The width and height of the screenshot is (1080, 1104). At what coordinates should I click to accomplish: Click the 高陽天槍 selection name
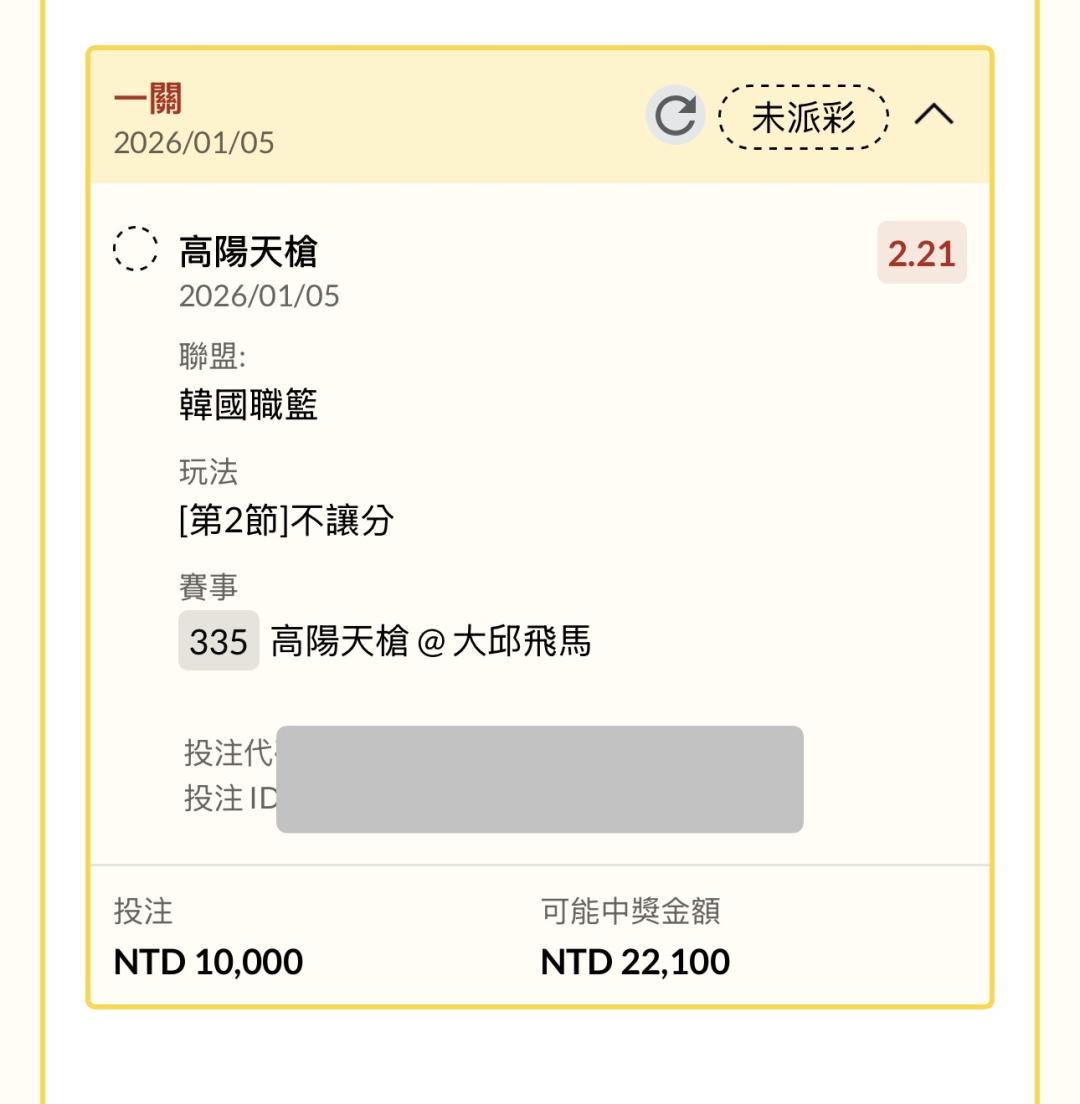coord(248,252)
